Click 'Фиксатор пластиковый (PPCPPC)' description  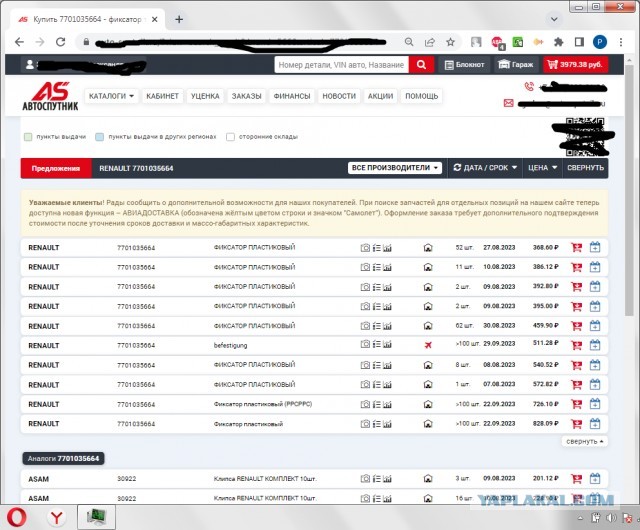[x=263, y=404]
